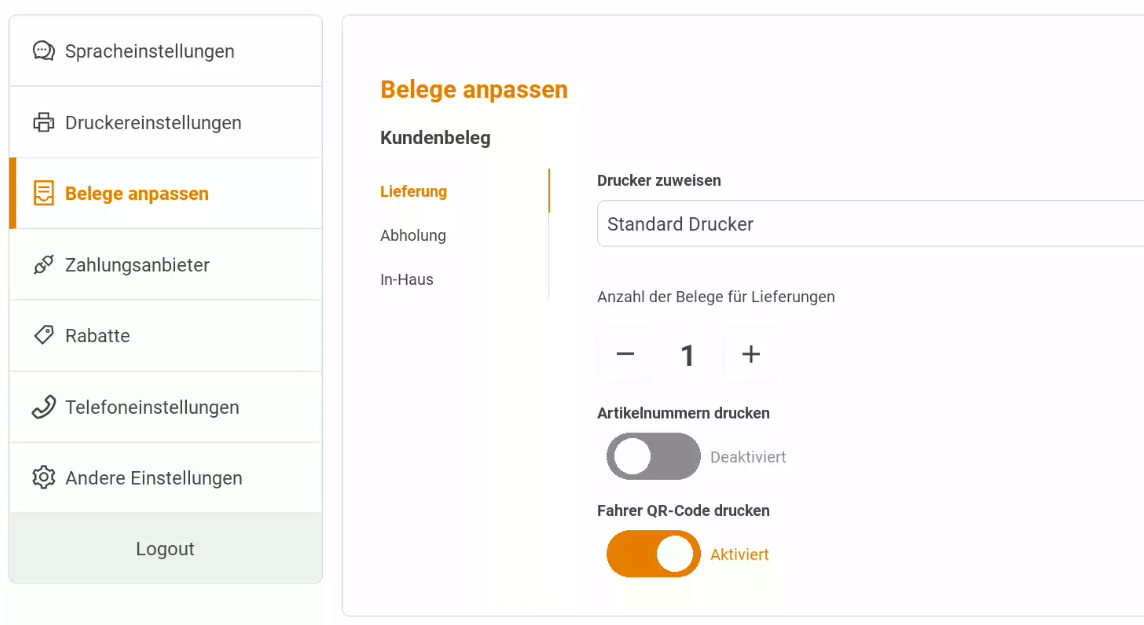Select the In-Haus tab
The height and width of the screenshot is (625, 1144).
click(406, 279)
